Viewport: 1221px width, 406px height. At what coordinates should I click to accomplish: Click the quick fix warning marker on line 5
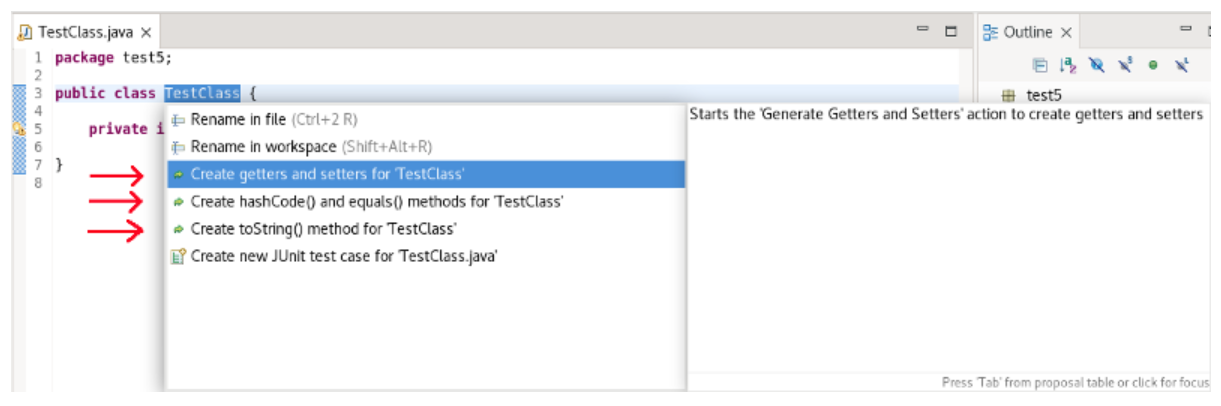17,129
